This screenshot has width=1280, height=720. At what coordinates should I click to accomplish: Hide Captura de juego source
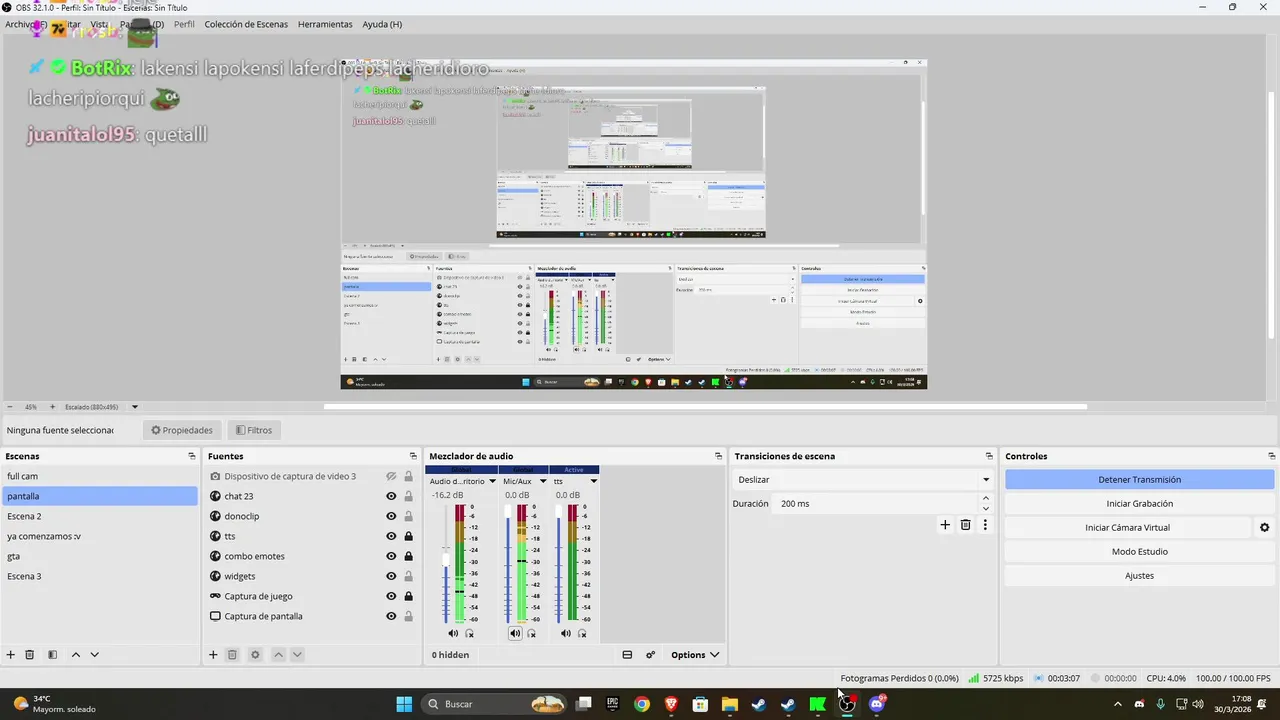click(x=391, y=596)
